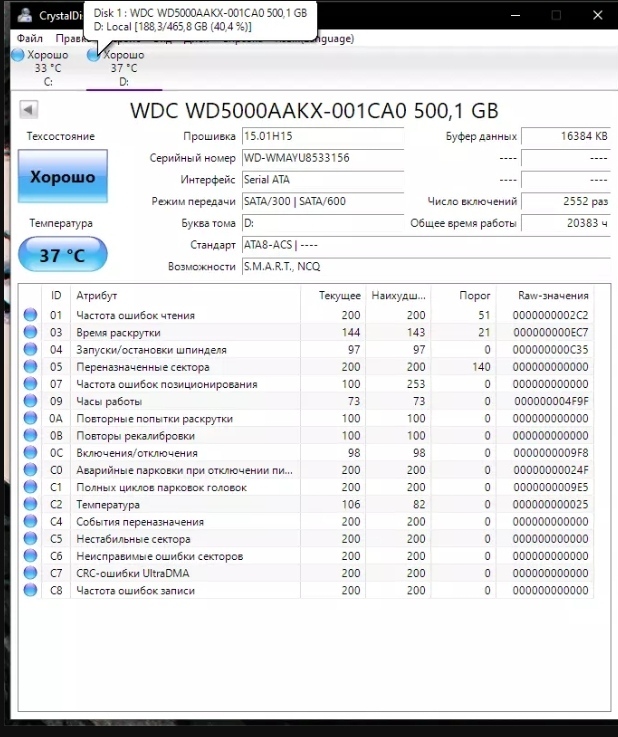Click the Raw-значения column header
Viewport: 618px width, 737px height.
pos(545,295)
